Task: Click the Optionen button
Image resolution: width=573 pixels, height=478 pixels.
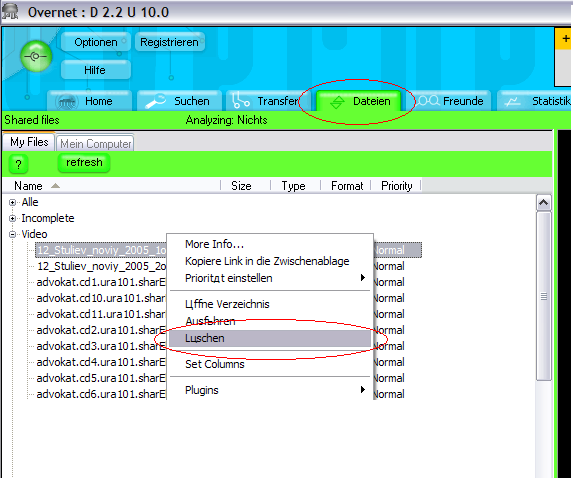Action: pos(96,42)
